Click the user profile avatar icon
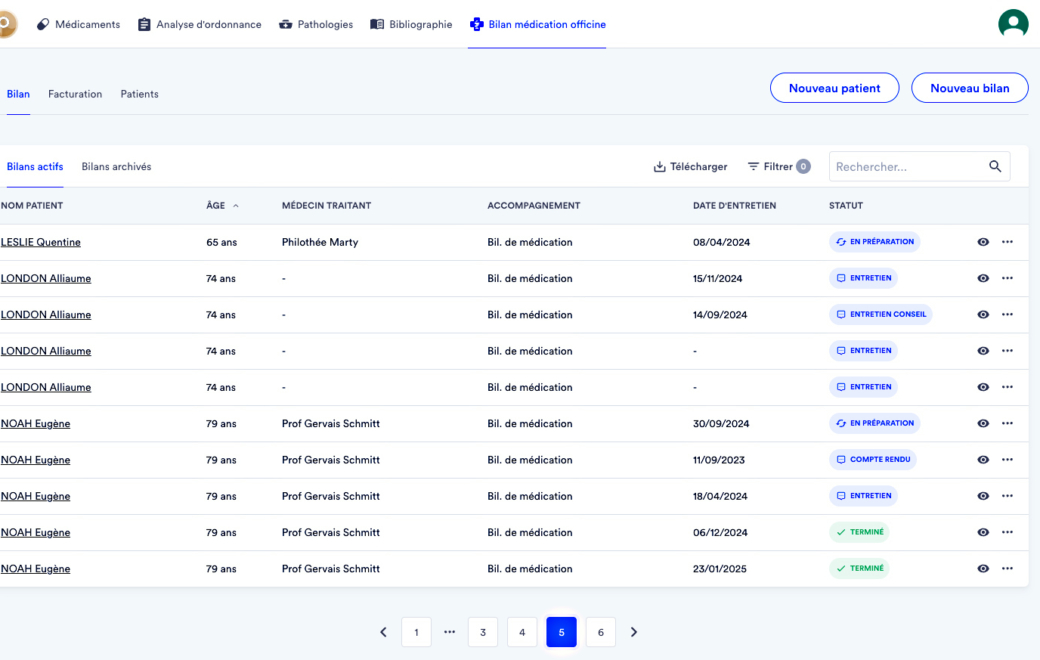 click(x=1013, y=24)
